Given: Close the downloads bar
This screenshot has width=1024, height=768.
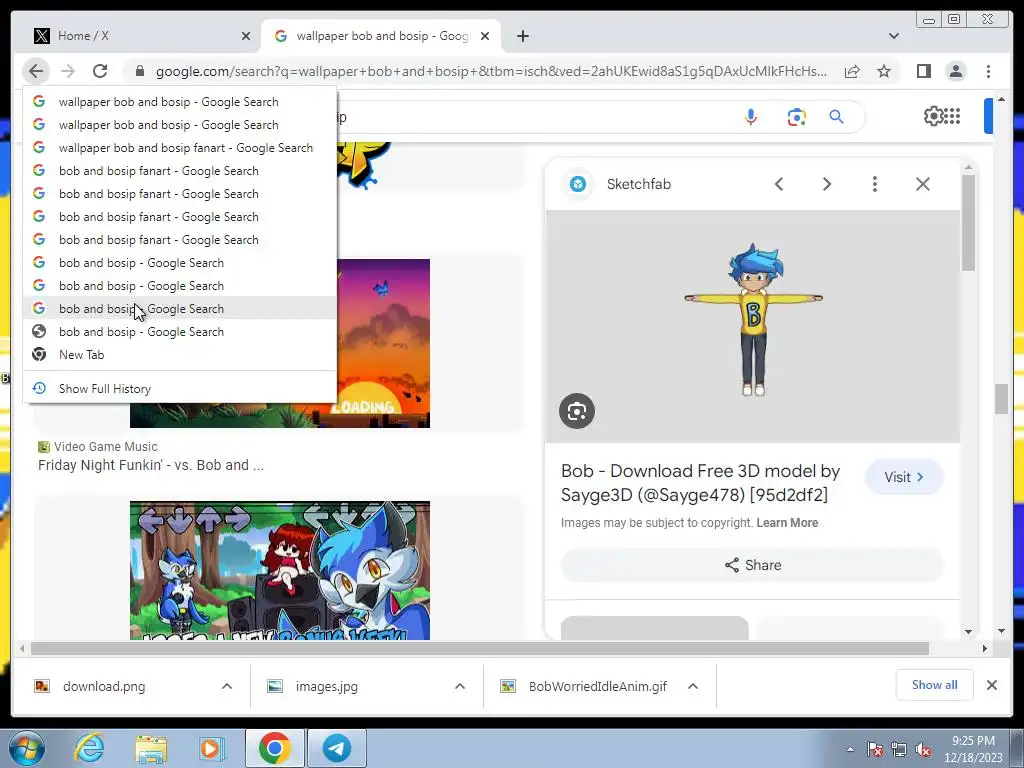Looking at the screenshot, I should [991, 685].
